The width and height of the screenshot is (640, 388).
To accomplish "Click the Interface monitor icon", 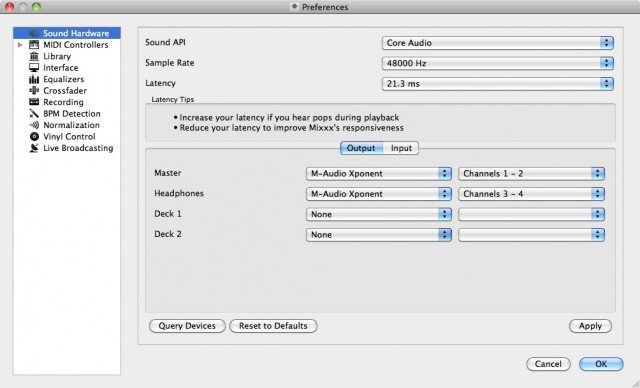I will point(34,68).
